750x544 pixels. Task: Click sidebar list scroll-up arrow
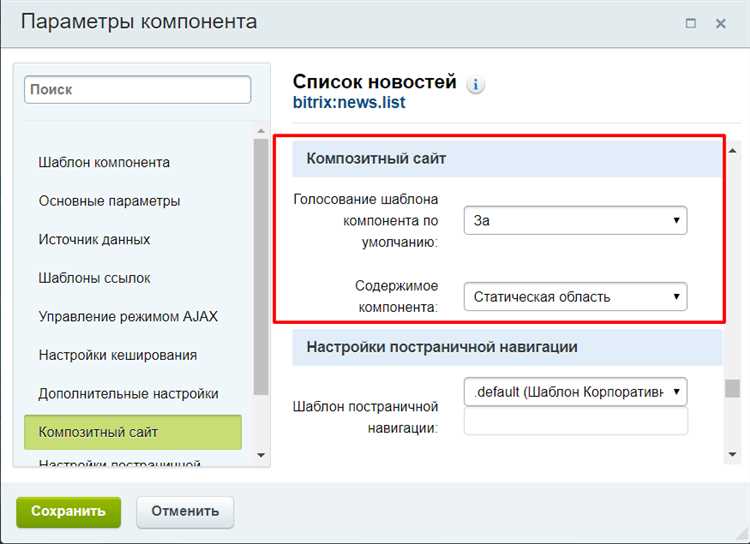261,131
